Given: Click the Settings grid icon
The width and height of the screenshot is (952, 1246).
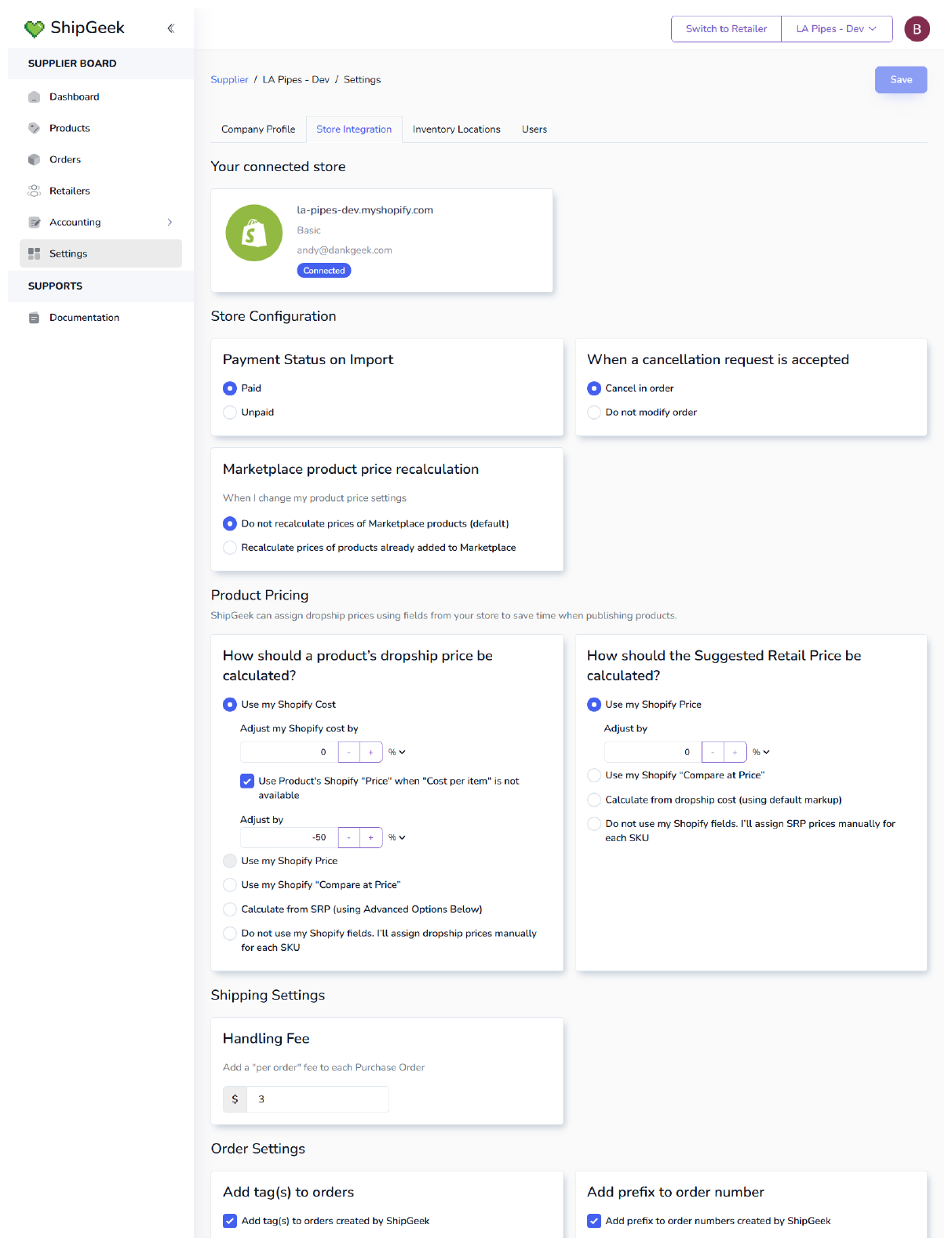Looking at the screenshot, I should click(34, 253).
